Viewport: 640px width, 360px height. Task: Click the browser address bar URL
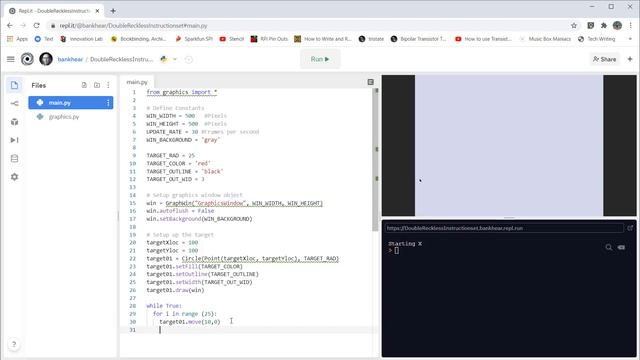point(133,25)
